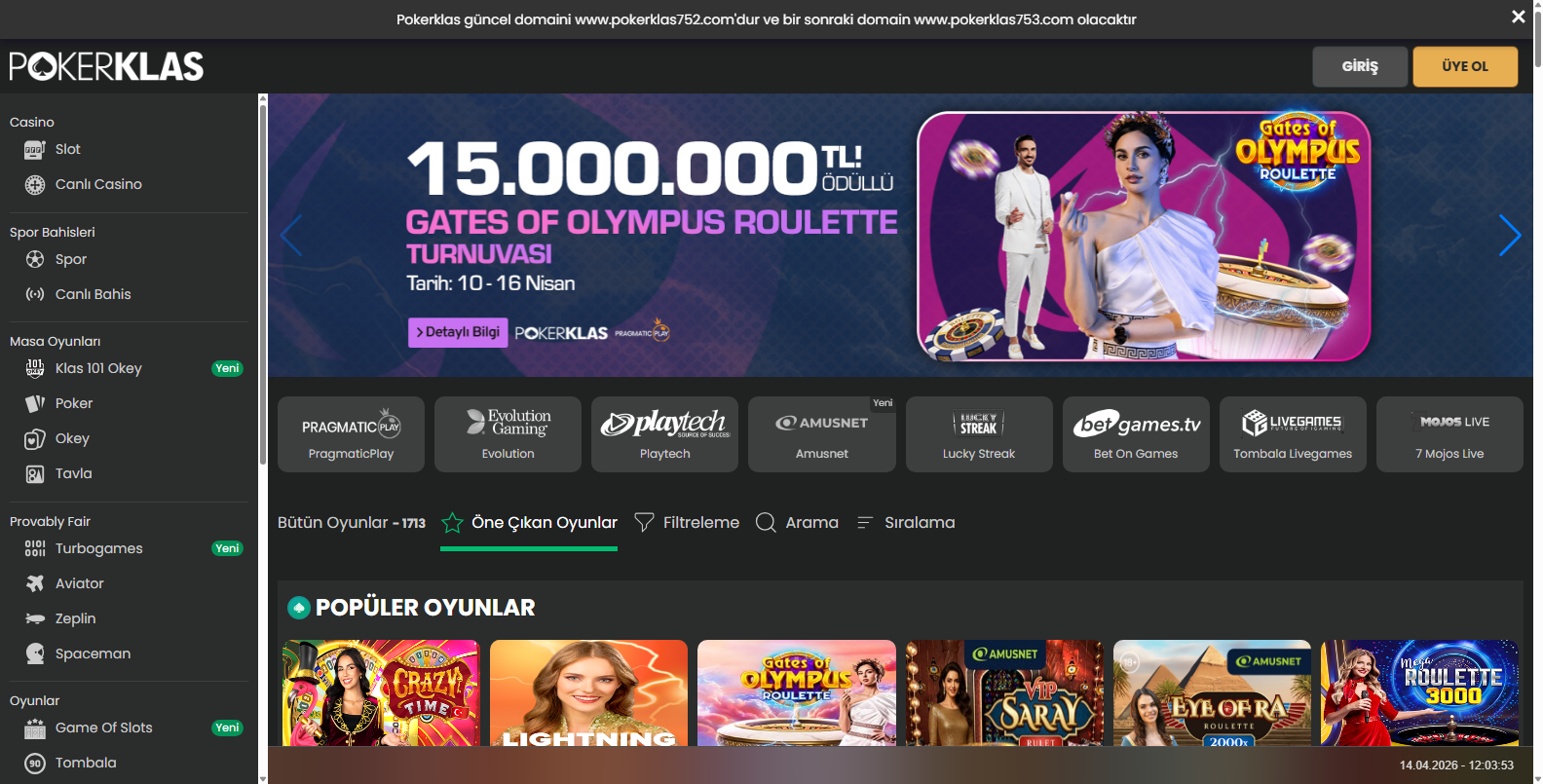Click the Masa Oyunları section heading
1543x784 pixels.
coord(56,341)
